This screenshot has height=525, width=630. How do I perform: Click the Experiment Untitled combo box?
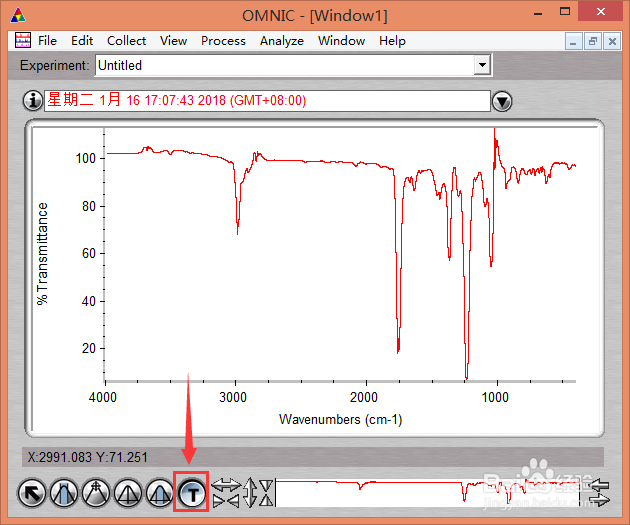(293, 65)
